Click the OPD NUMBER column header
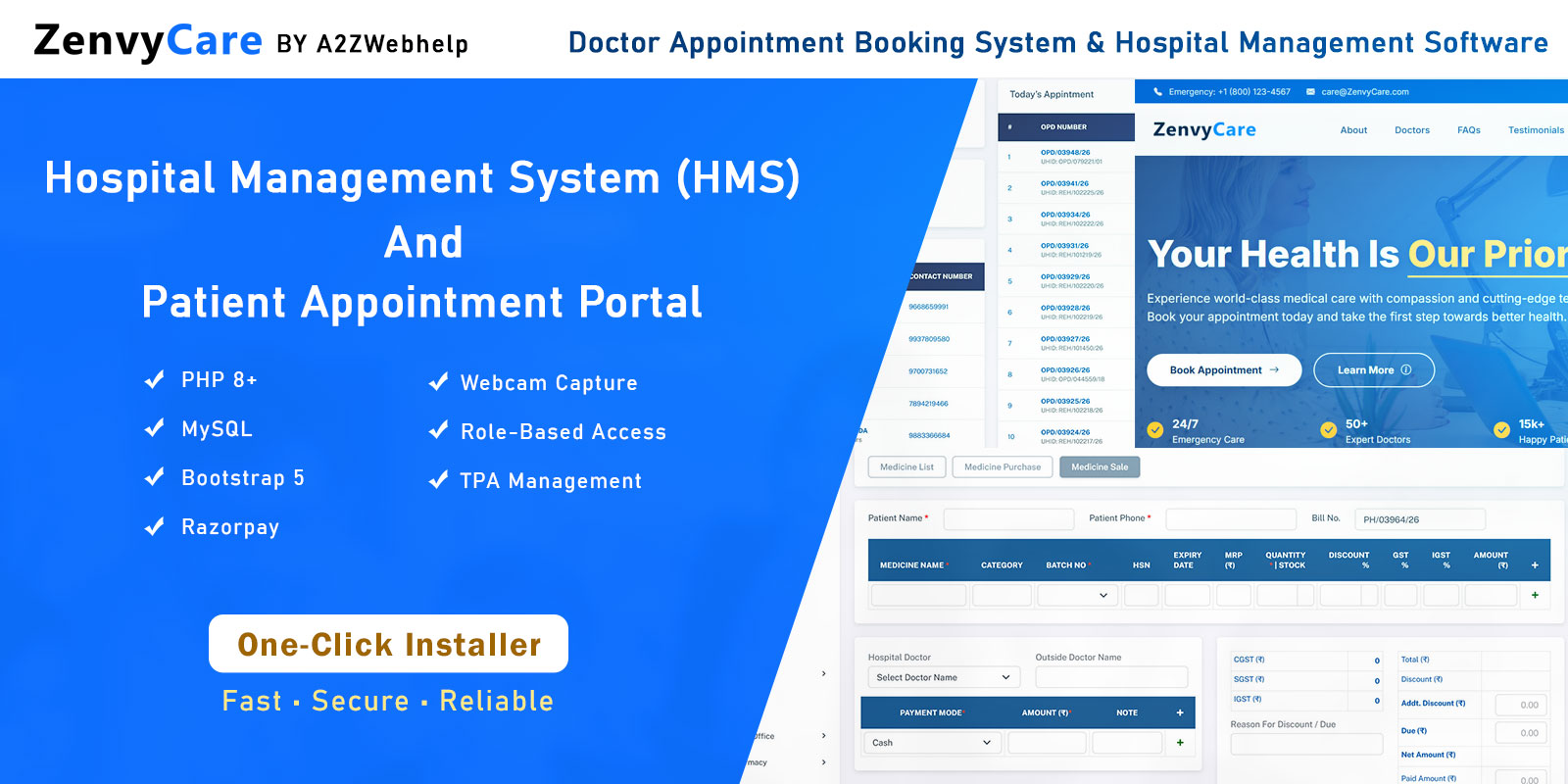Viewport: 1568px width, 784px height. [x=1063, y=127]
